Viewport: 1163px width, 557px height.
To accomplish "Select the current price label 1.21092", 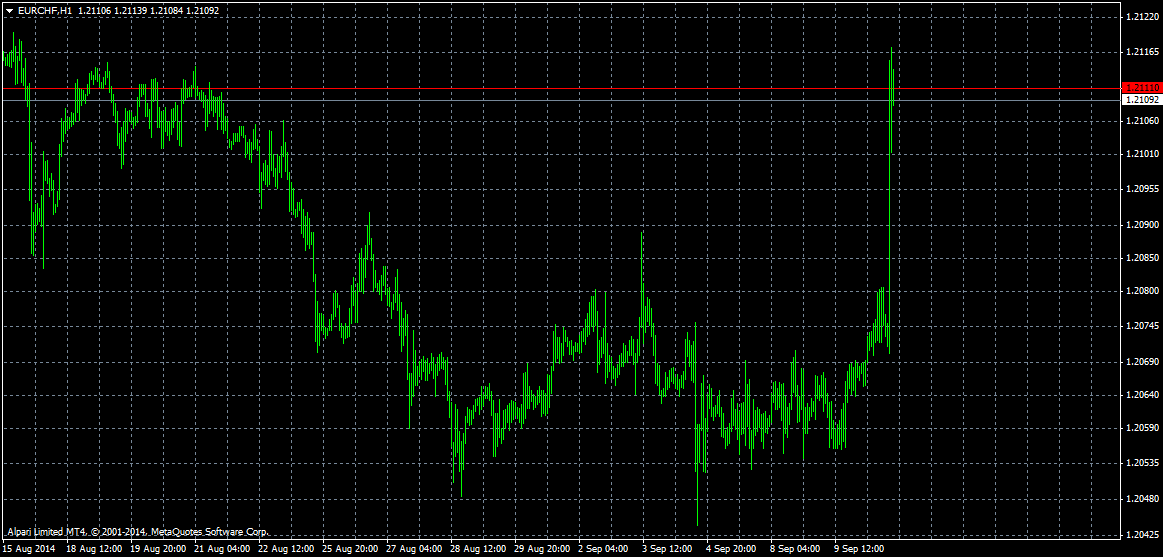I will [x=1142, y=99].
